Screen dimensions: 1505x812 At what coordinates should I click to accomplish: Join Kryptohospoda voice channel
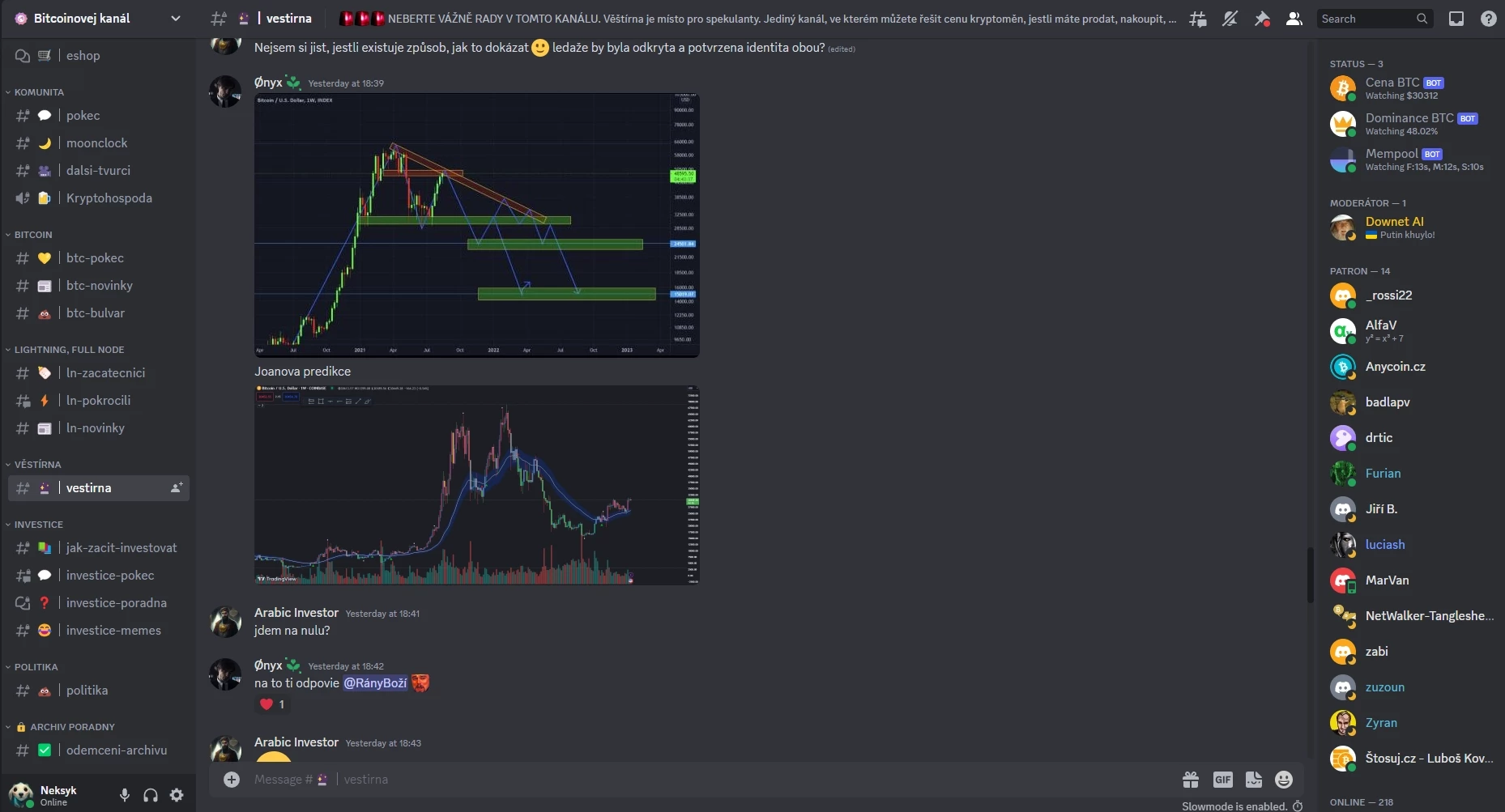[99, 198]
